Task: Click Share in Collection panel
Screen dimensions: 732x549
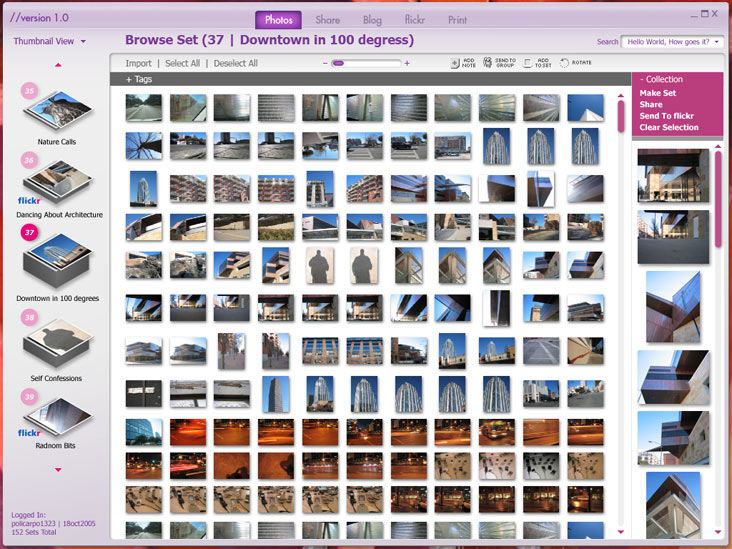Action: [651, 105]
